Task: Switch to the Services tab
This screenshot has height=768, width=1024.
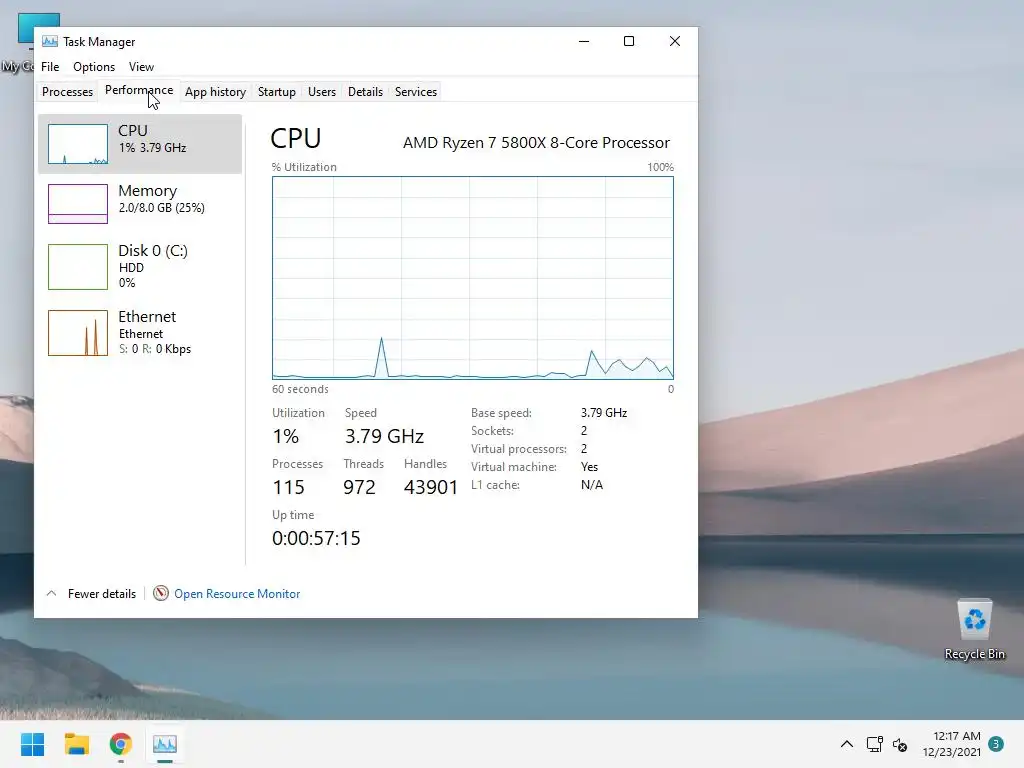Action: coord(415,91)
